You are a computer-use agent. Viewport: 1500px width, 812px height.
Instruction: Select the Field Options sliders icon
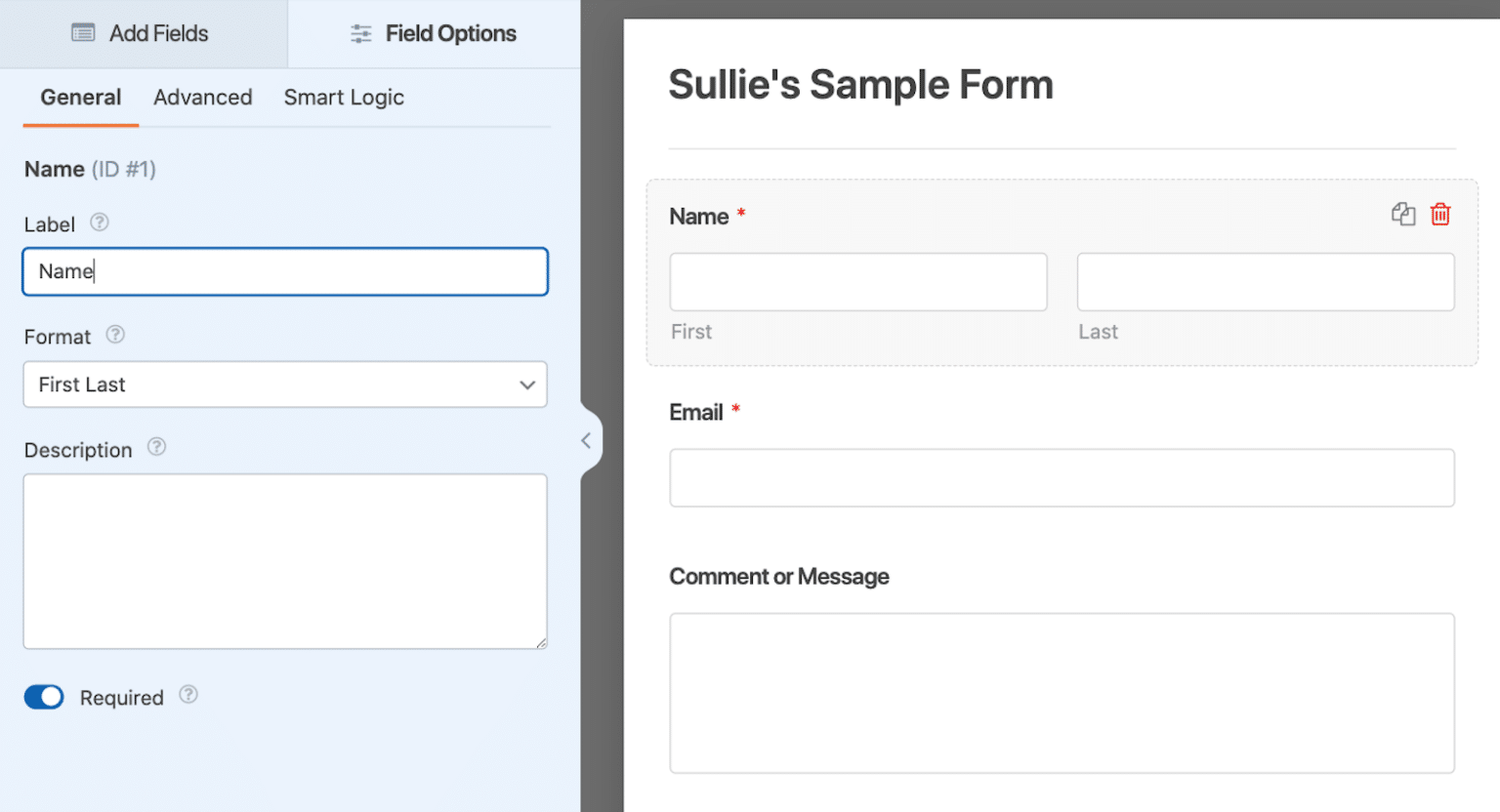coord(360,32)
